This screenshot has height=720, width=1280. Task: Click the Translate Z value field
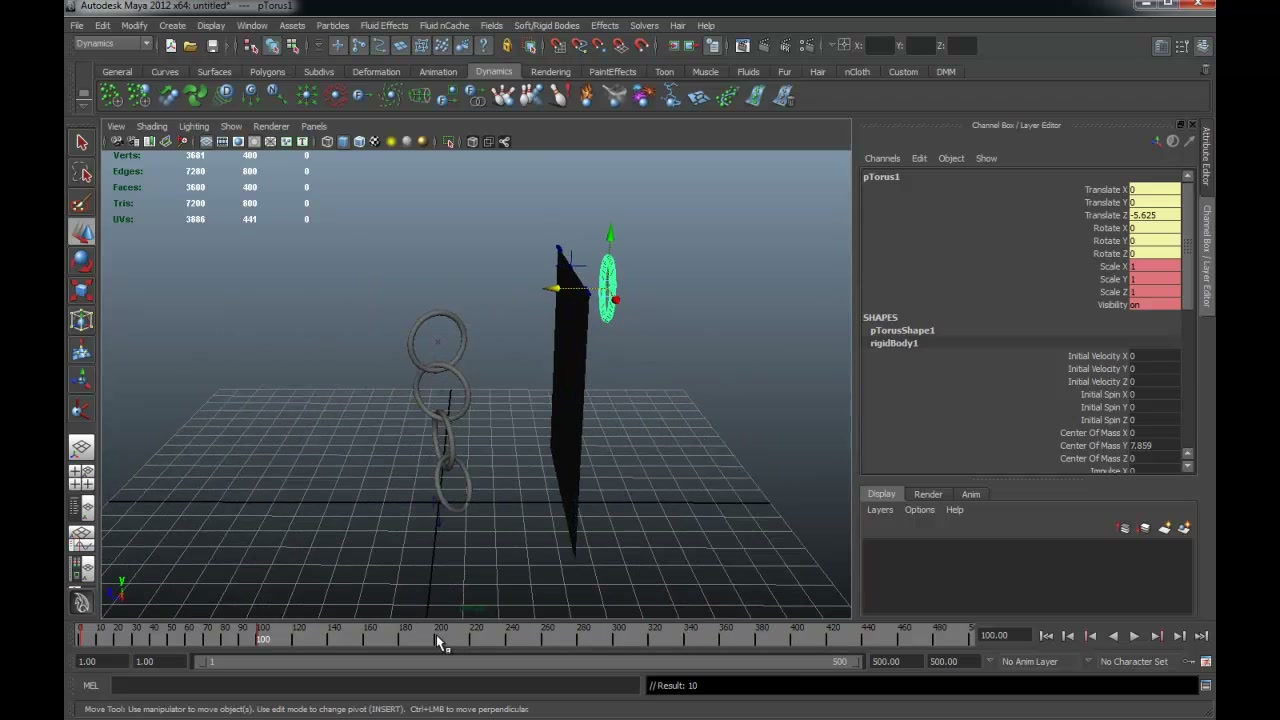coord(1154,215)
